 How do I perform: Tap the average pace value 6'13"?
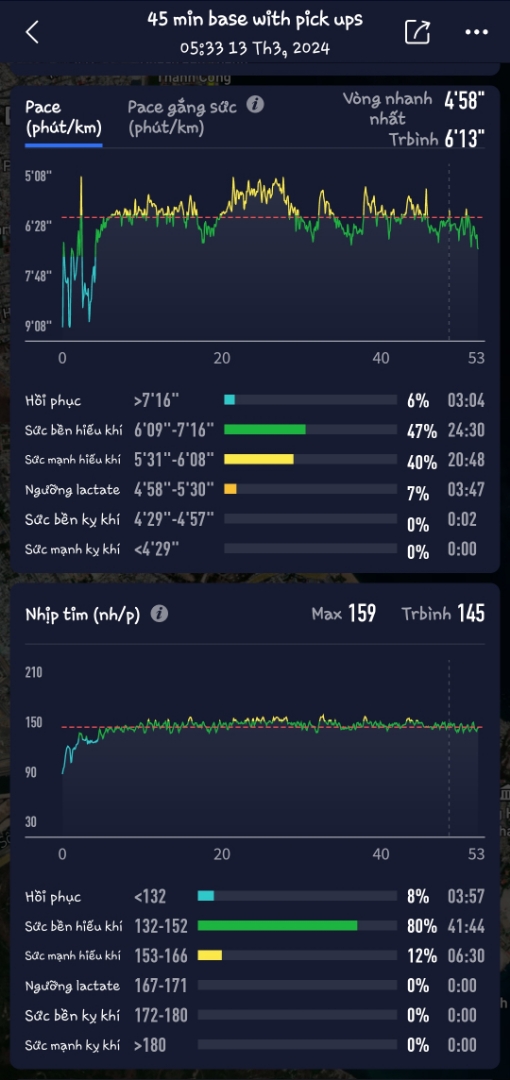click(x=464, y=138)
